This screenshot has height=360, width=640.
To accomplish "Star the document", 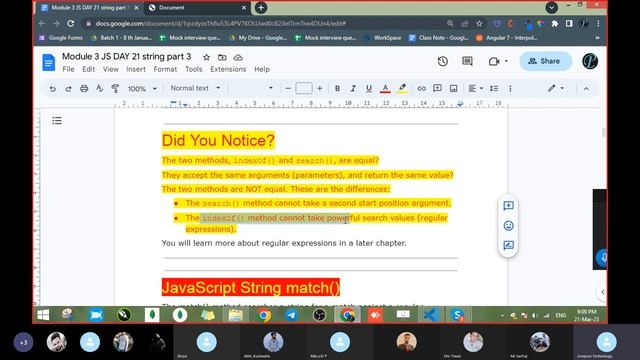I will pyautogui.click(x=207, y=58).
